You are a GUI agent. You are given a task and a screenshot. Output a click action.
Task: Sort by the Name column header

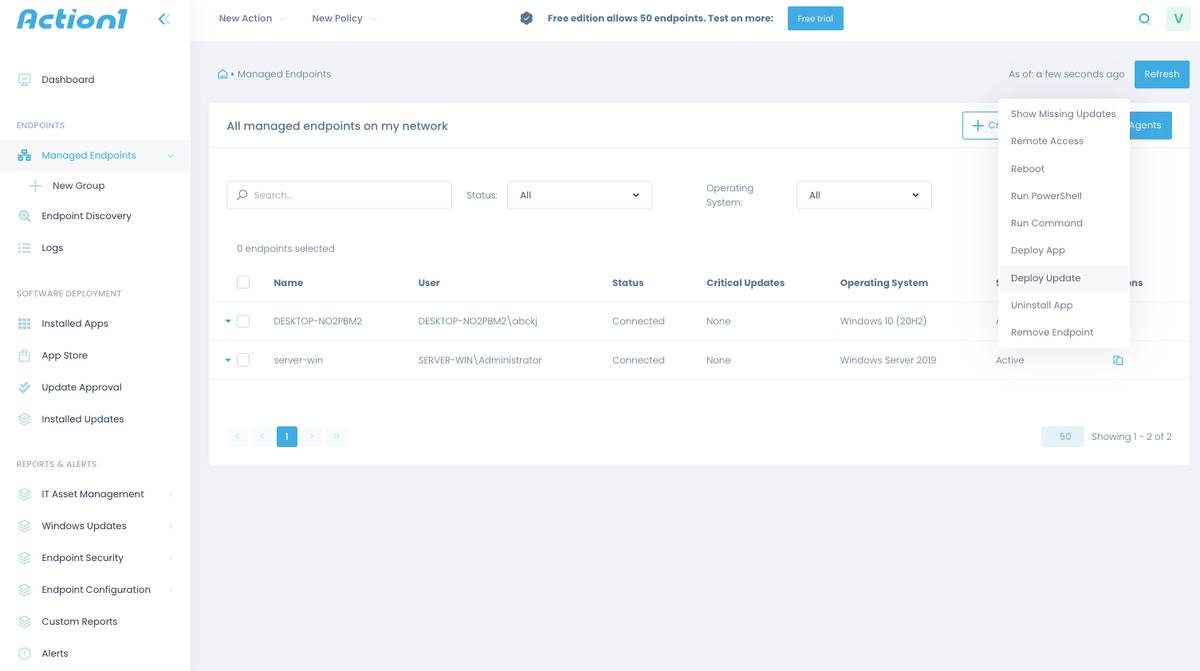[288, 283]
